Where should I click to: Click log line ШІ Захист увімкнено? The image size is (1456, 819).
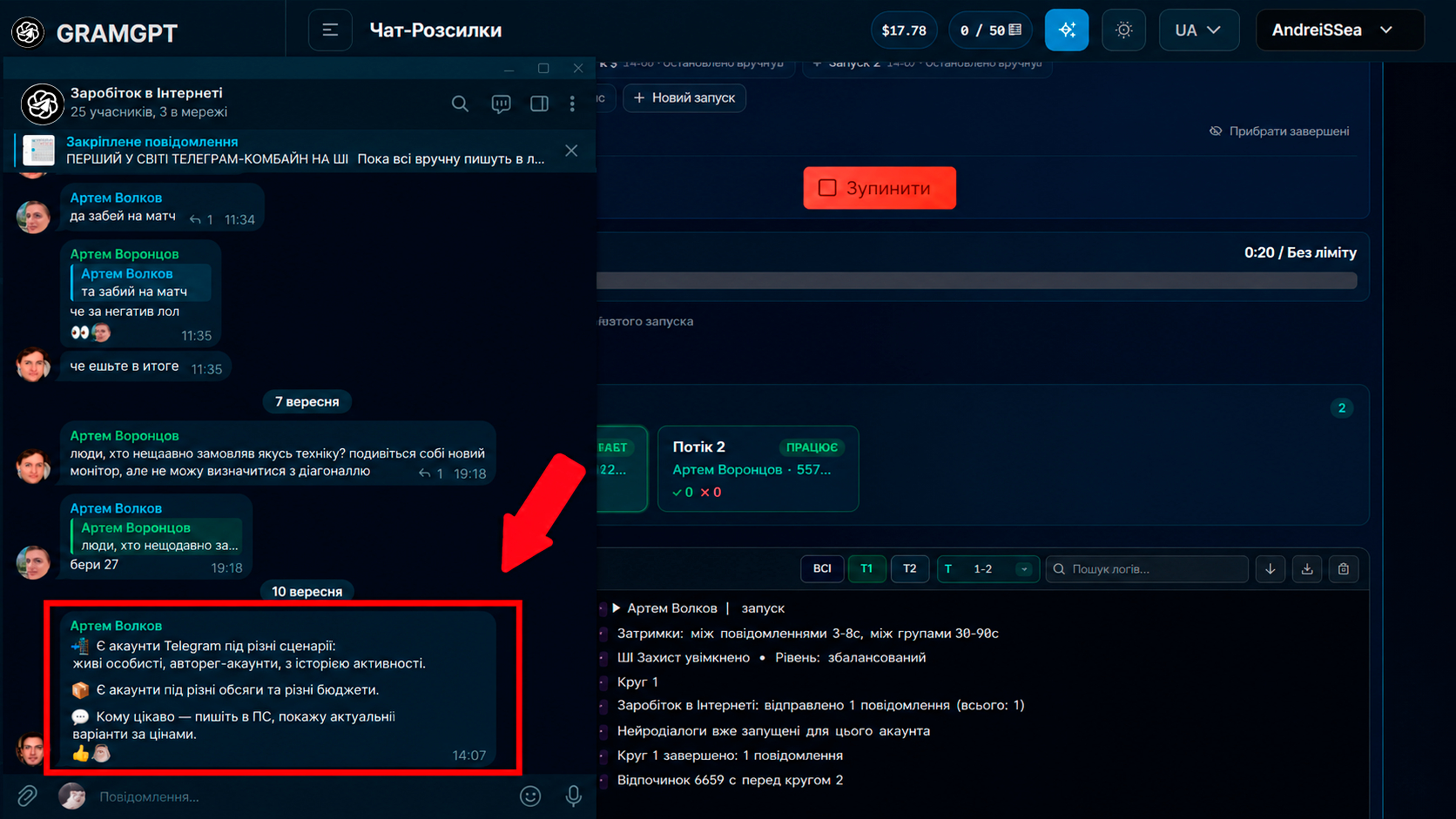772,657
